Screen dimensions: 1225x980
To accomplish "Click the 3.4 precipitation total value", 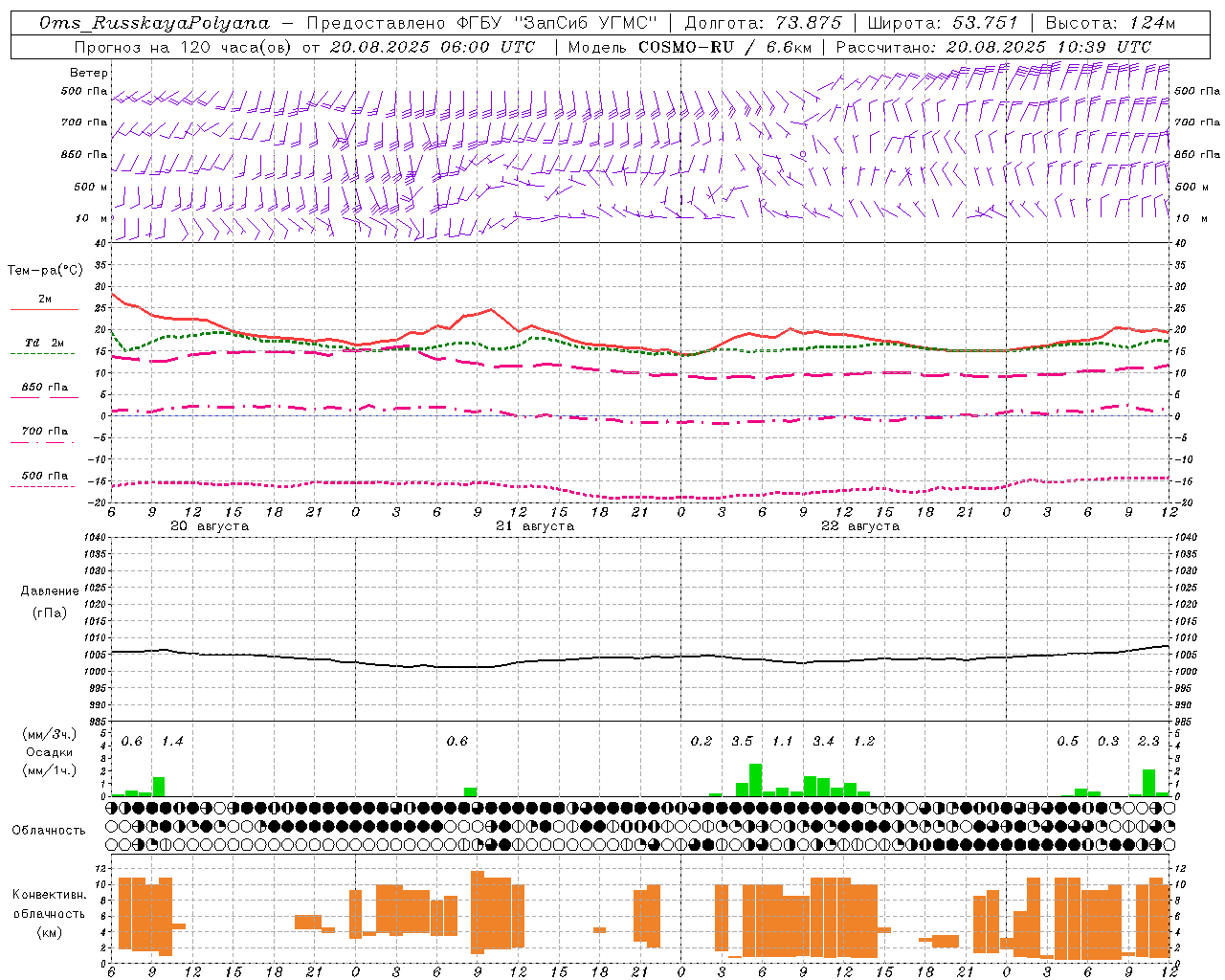I will [823, 741].
